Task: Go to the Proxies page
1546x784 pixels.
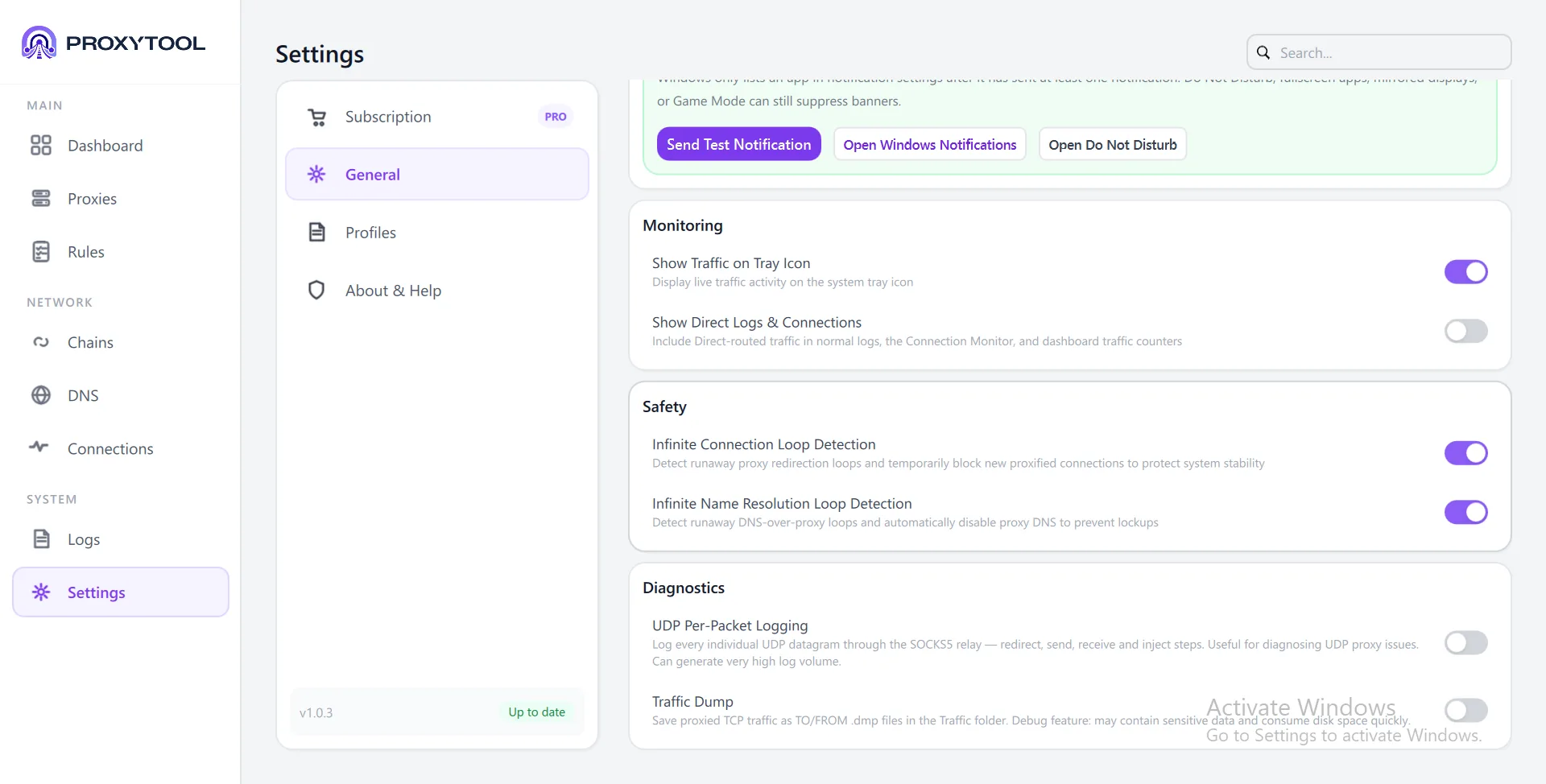Action: [121, 199]
